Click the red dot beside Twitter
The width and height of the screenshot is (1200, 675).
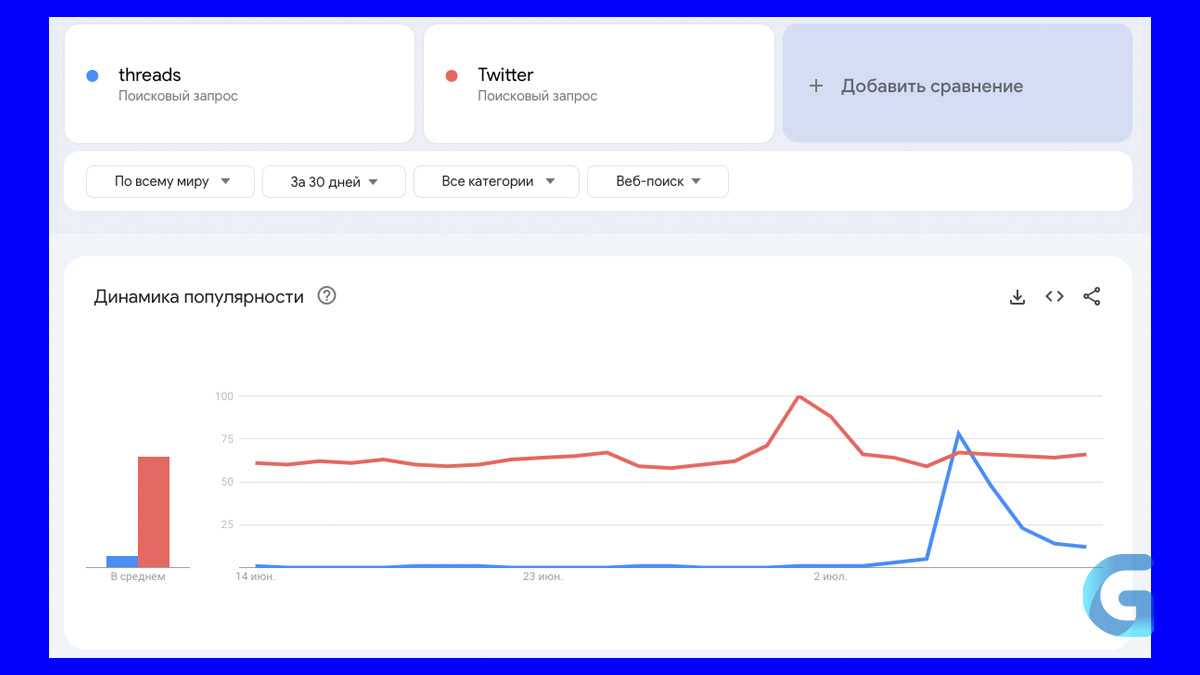click(x=452, y=76)
